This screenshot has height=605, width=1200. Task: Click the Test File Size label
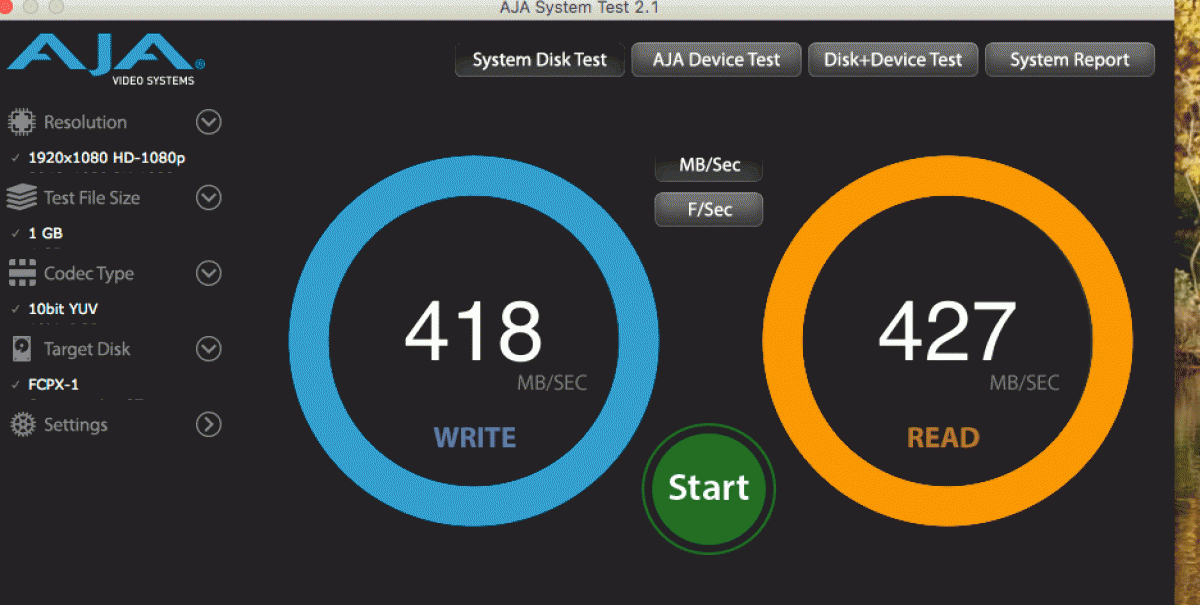coord(92,198)
